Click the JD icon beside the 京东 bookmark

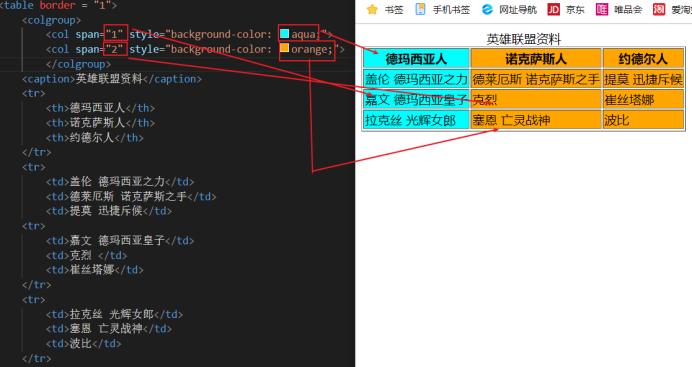(553, 9)
